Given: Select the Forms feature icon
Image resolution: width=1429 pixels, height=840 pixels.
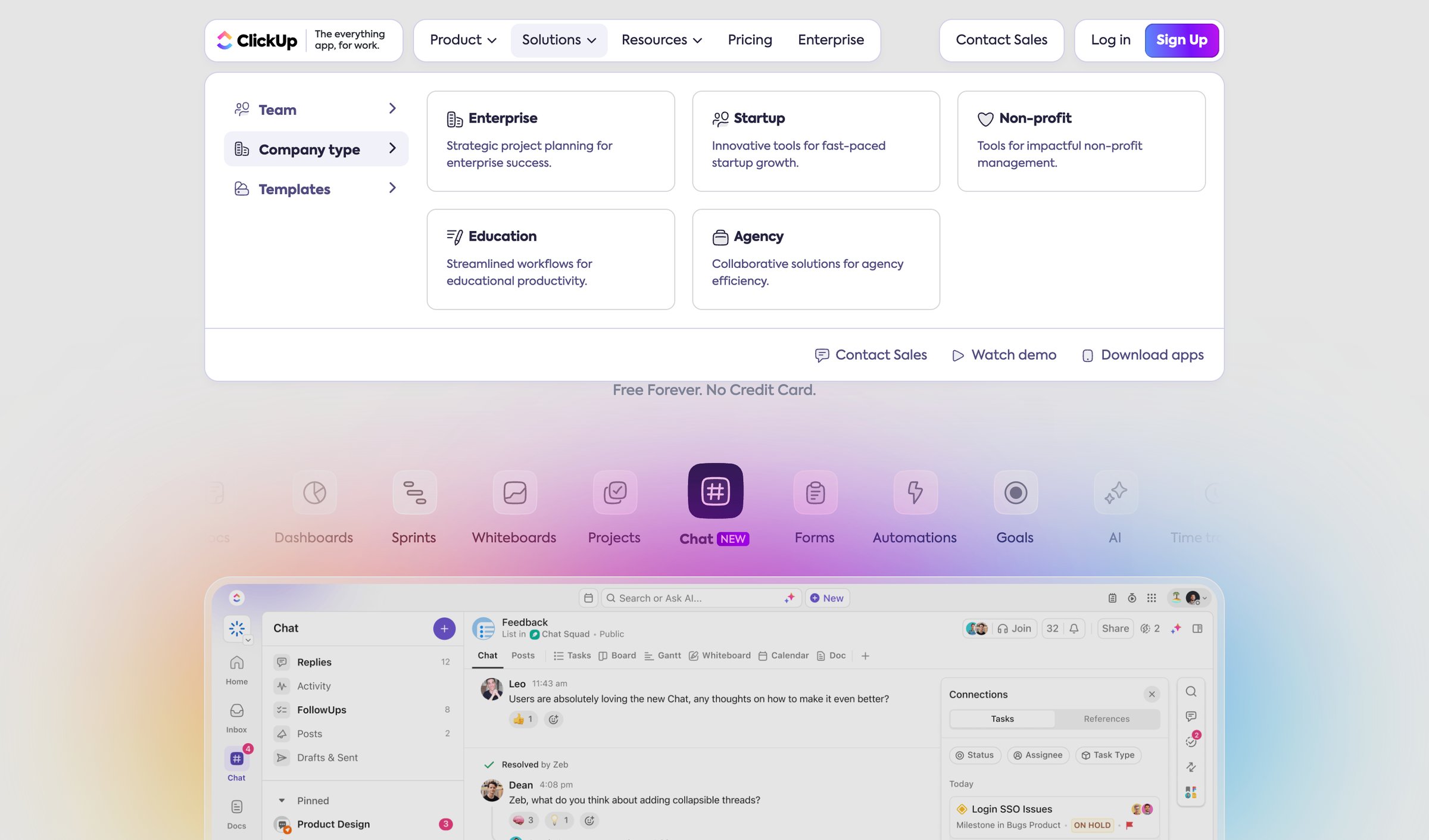Looking at the screenshot, I should 815,492.
